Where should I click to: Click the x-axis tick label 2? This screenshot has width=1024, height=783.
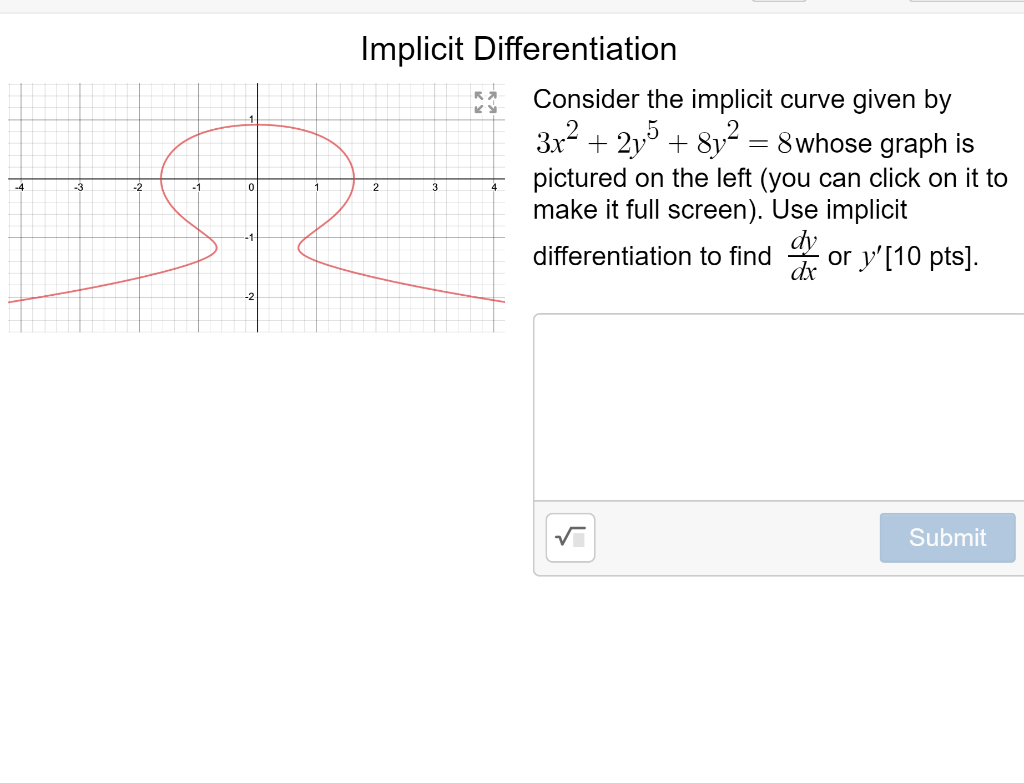(376, 187)
